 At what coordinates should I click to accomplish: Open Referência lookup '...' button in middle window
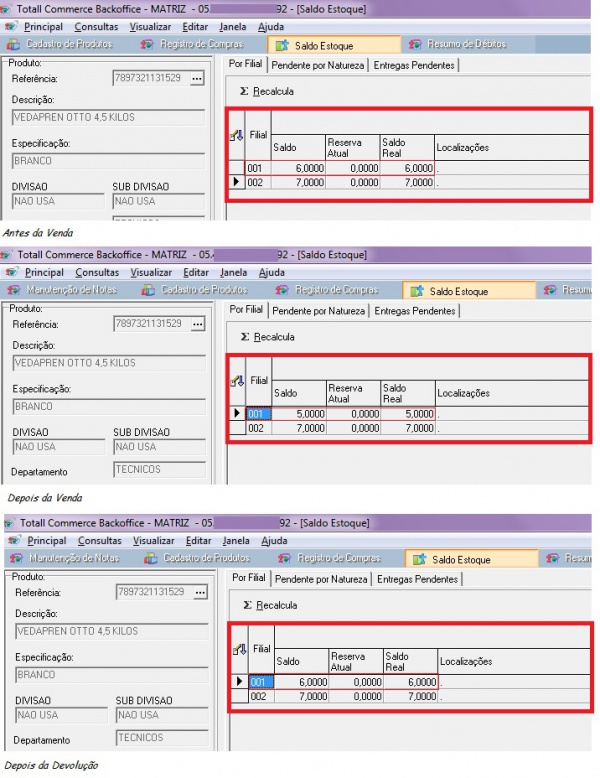coord(196,324)
